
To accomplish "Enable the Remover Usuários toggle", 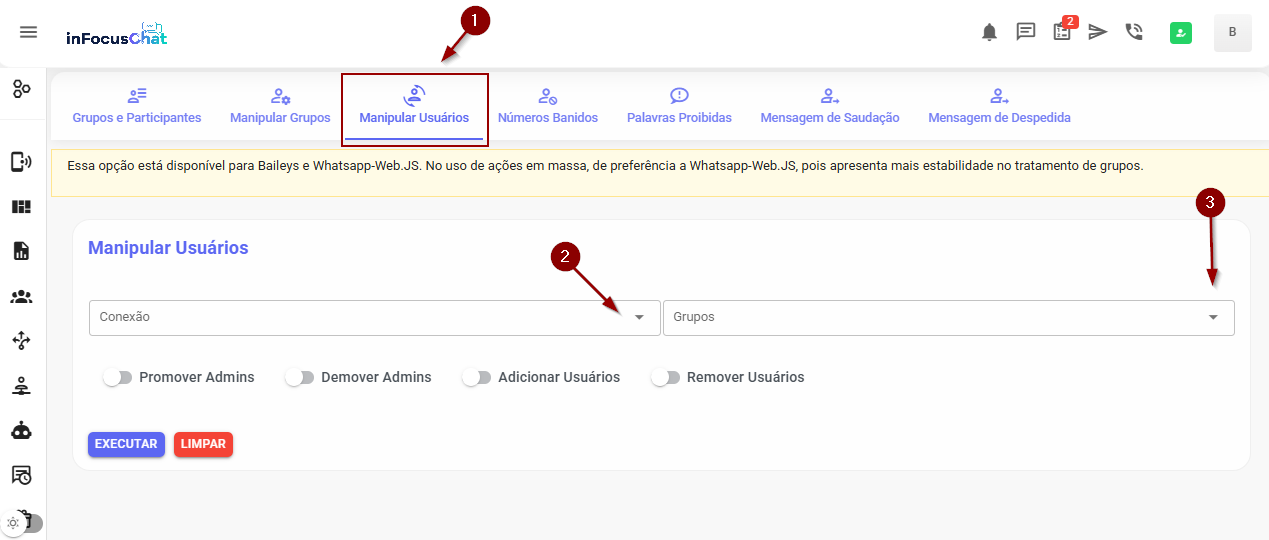I will point(665,378).
